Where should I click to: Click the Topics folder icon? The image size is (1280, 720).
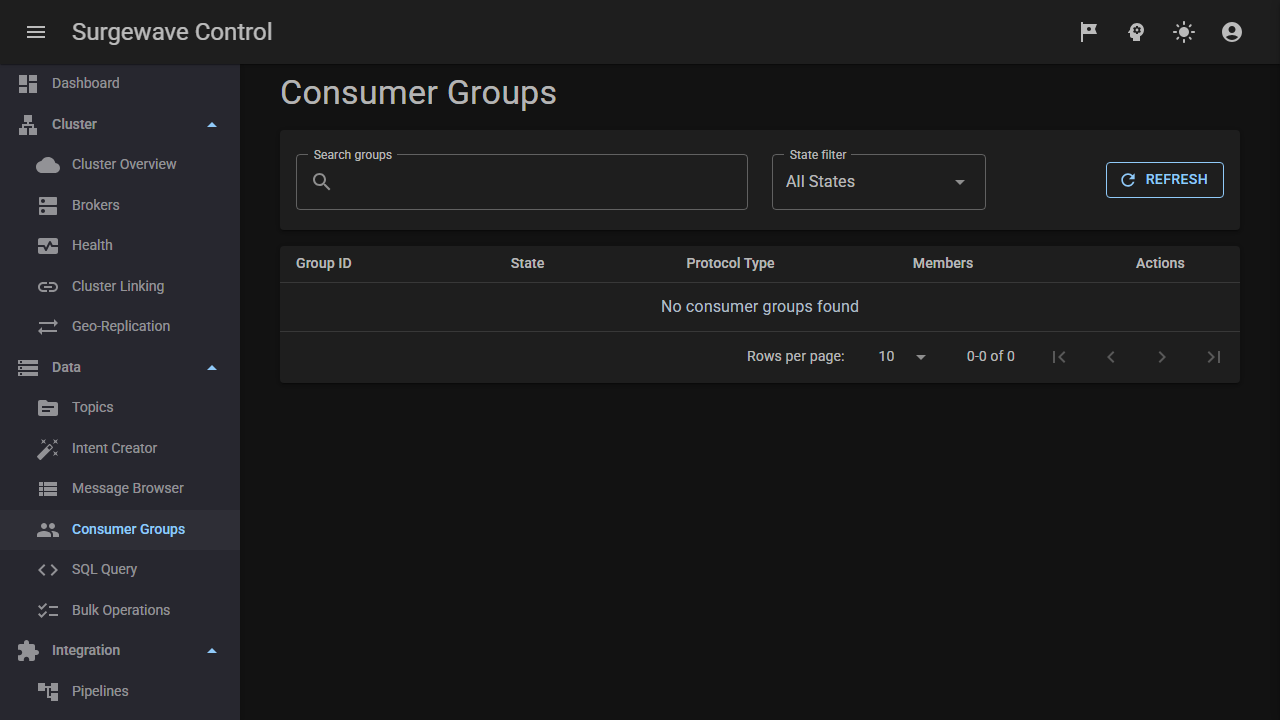point(48,408)
